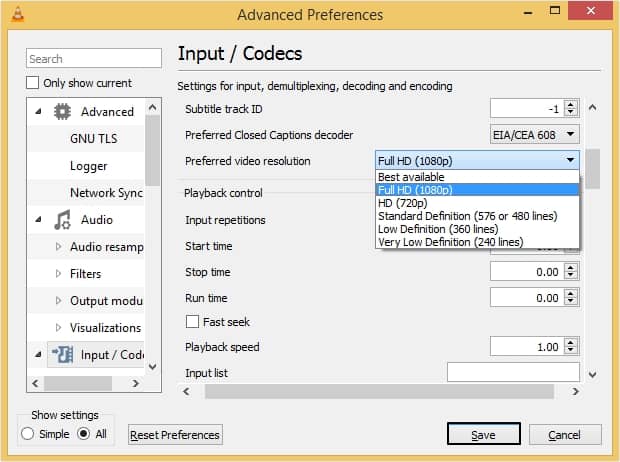Choose Low Definition (360 lines) option

click(477, 229)
